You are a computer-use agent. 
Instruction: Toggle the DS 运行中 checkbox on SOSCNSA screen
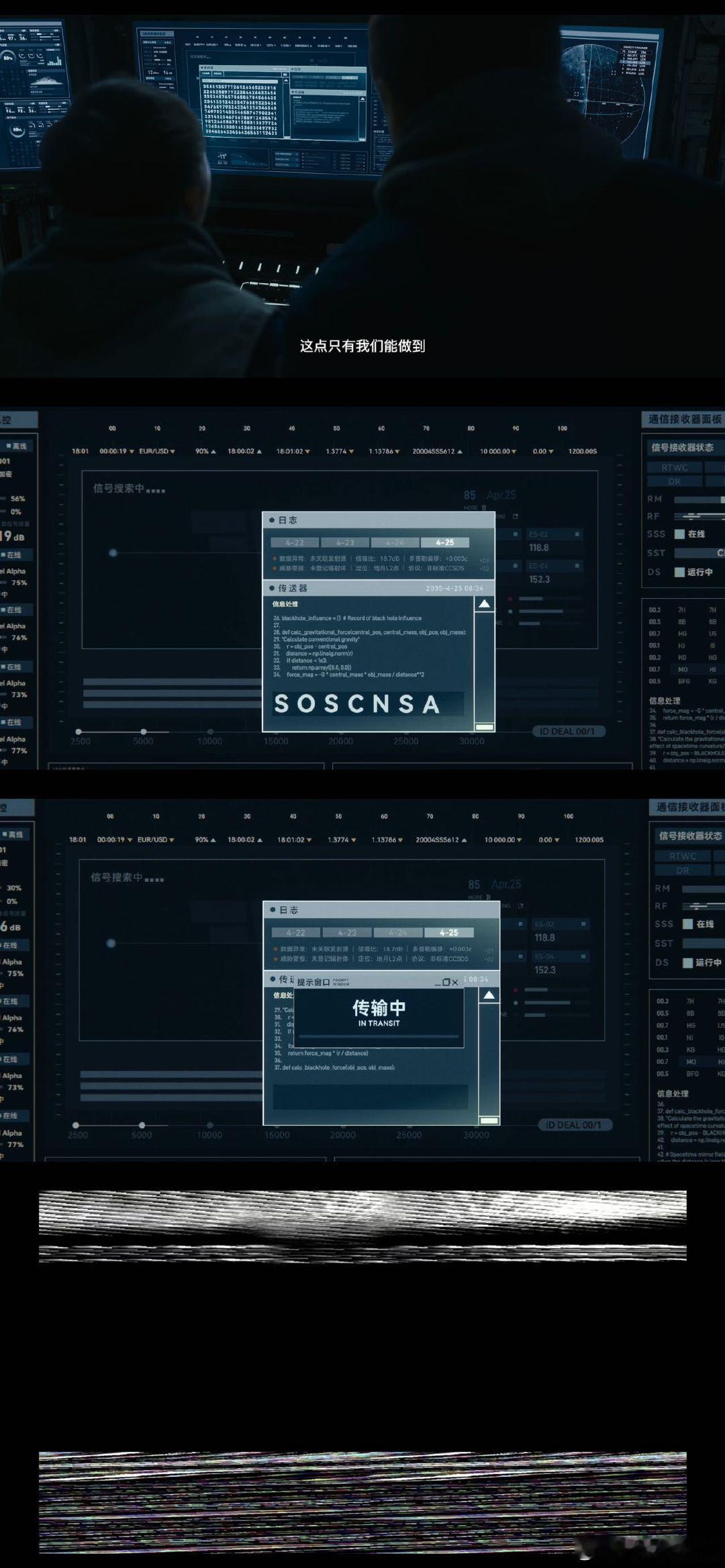[679, 572]
